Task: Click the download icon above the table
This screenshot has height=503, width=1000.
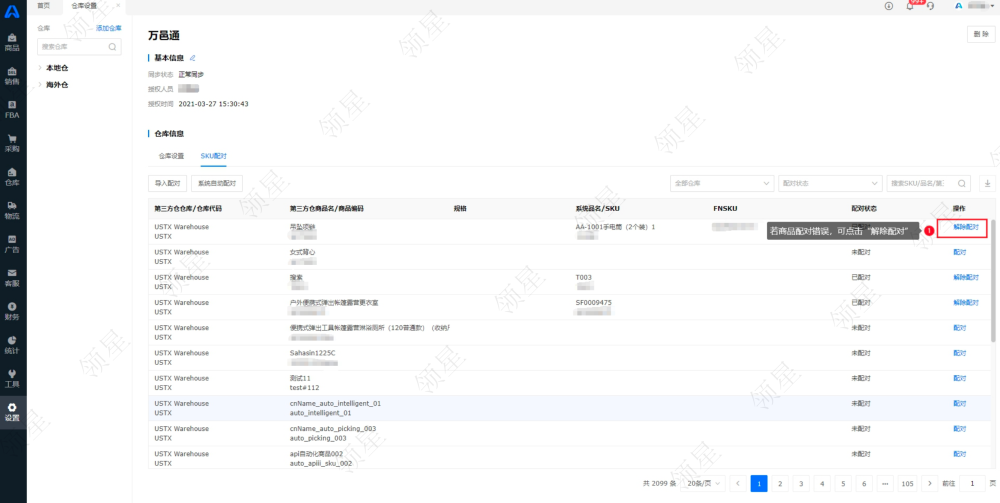Action: (x=988, y=184)
